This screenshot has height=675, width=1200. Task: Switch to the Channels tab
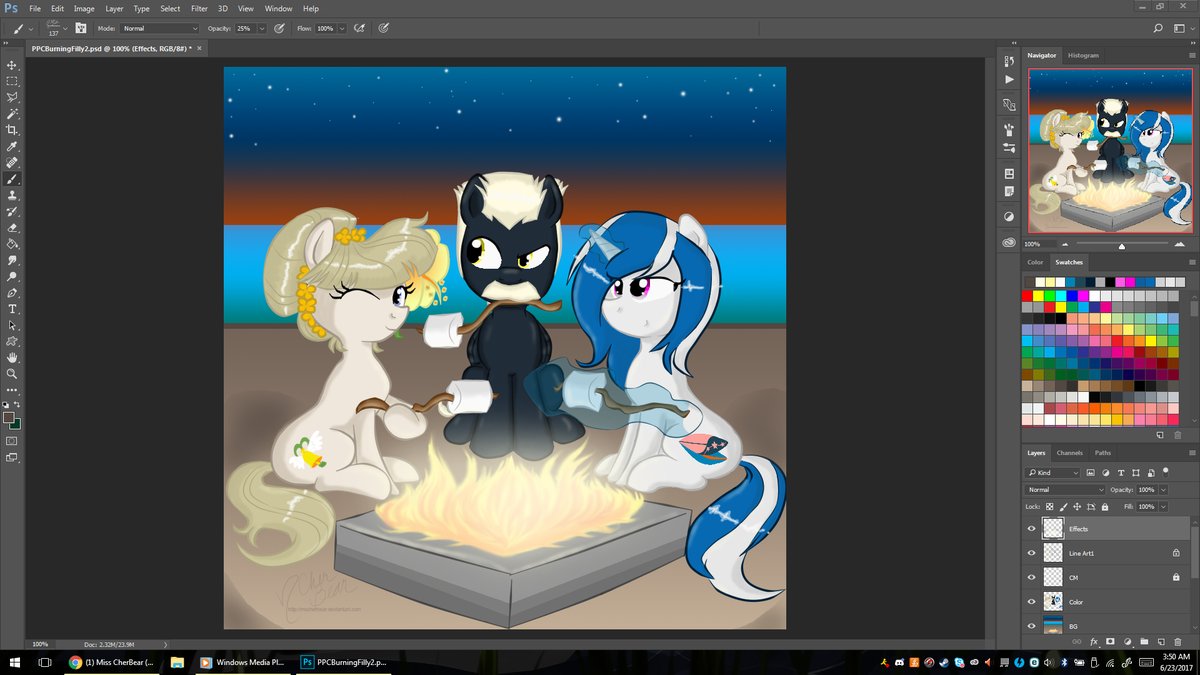(1069, 453)
